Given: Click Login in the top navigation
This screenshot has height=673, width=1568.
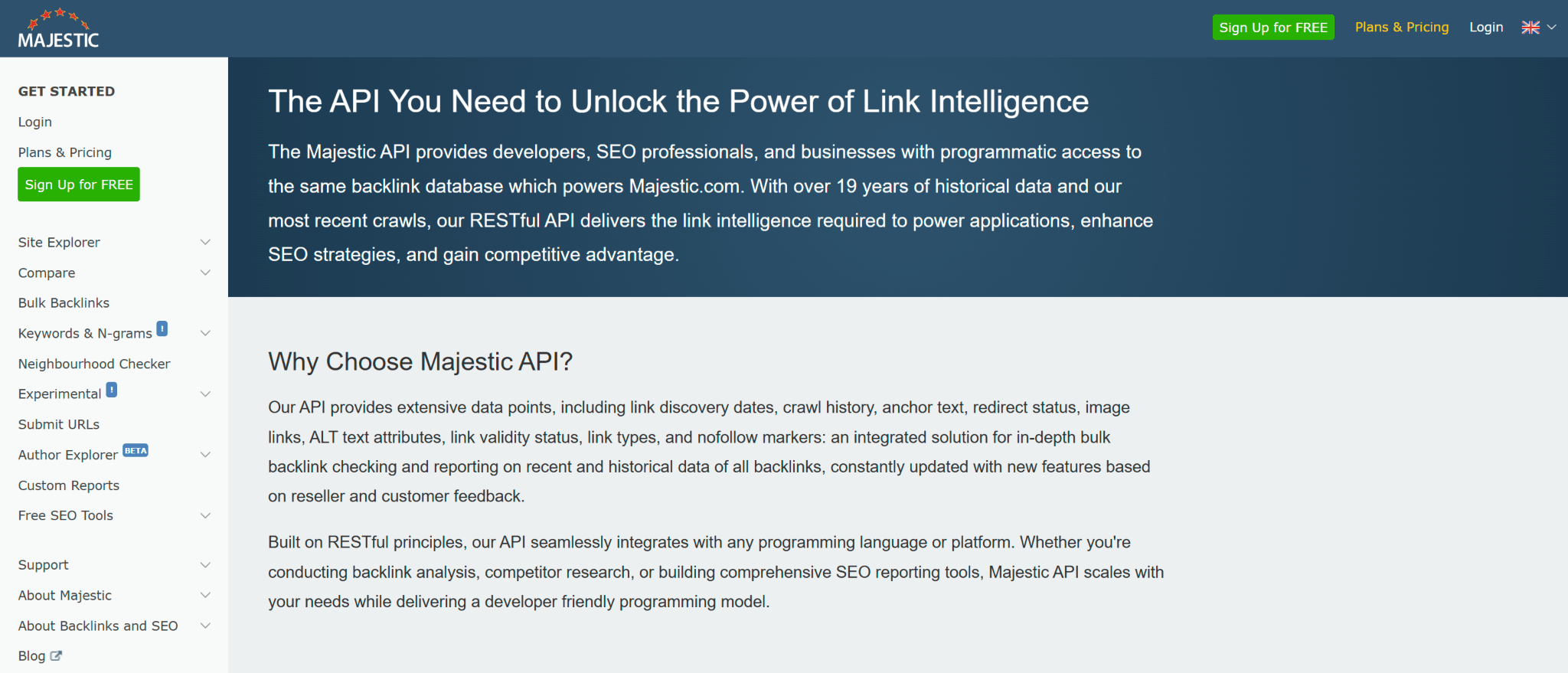Looking at the screenshot, I should pyautogui.click(x=1486, y=28).
